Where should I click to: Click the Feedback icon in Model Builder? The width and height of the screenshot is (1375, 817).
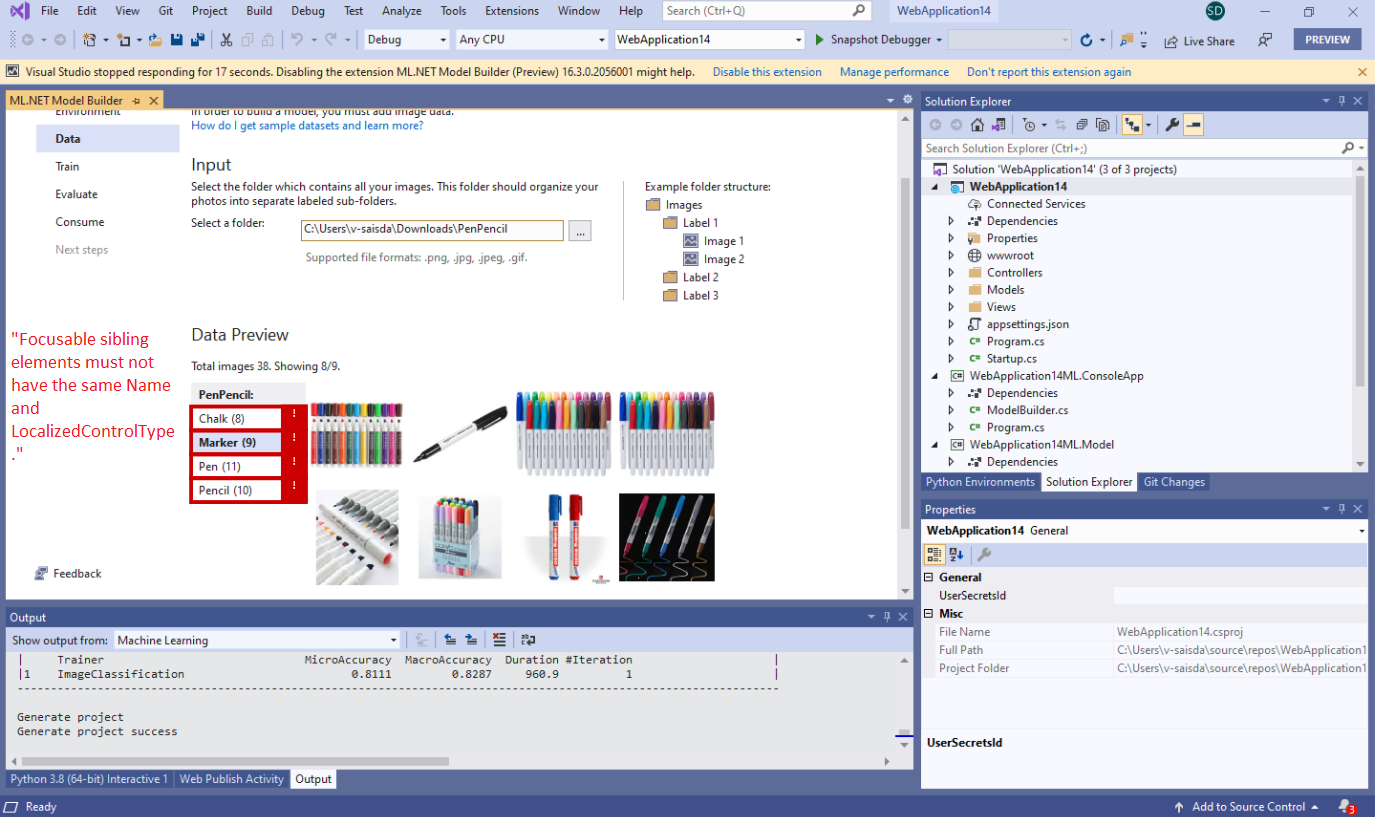point(41,573)
